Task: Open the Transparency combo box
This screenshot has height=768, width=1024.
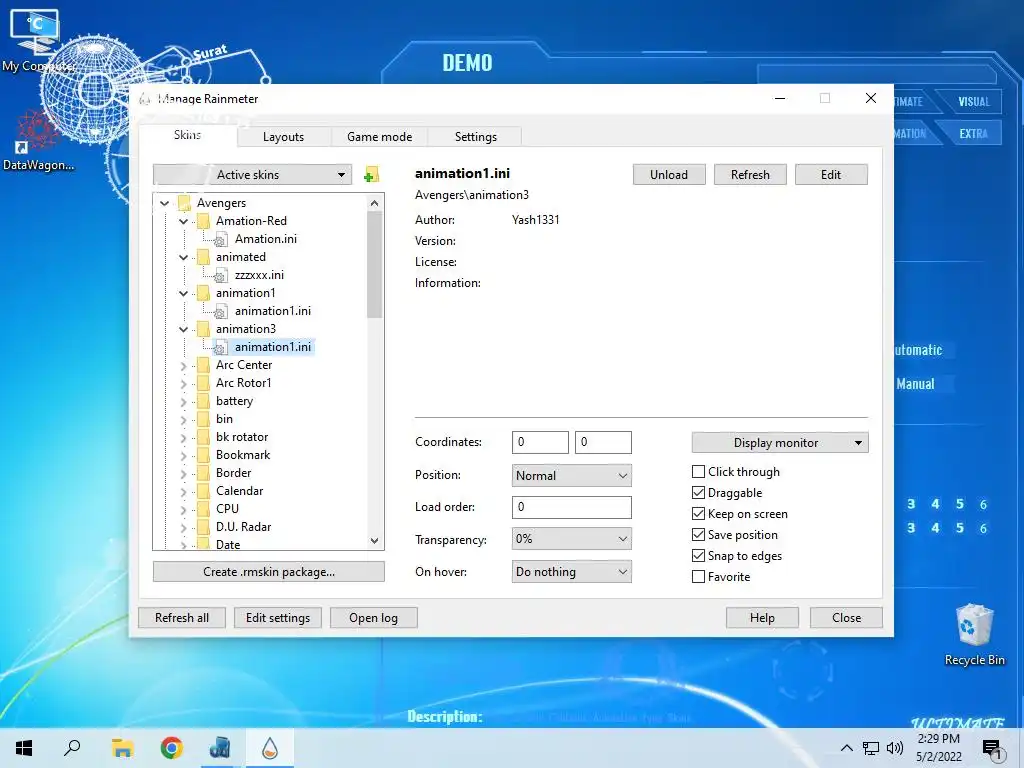Action: point(571,539)
